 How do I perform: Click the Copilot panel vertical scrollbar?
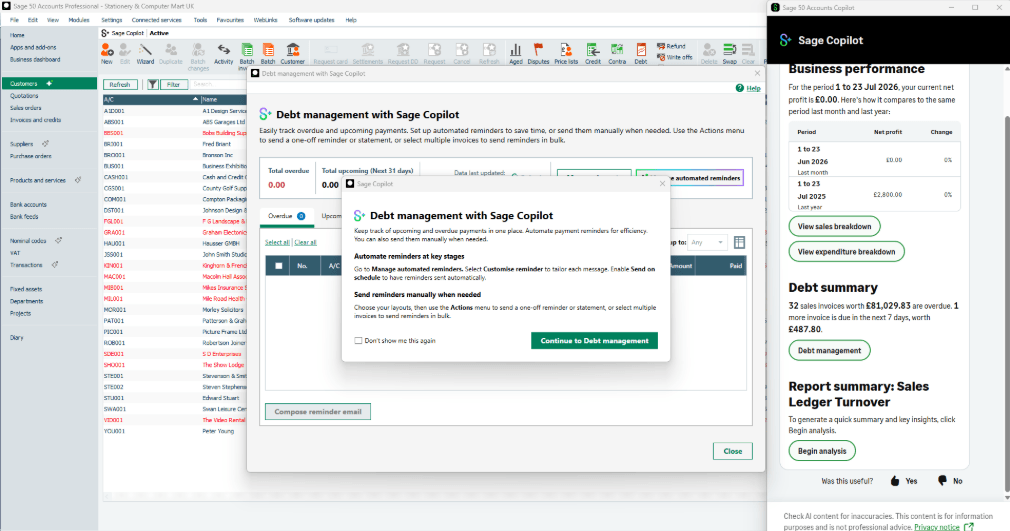coord(1006,303)
